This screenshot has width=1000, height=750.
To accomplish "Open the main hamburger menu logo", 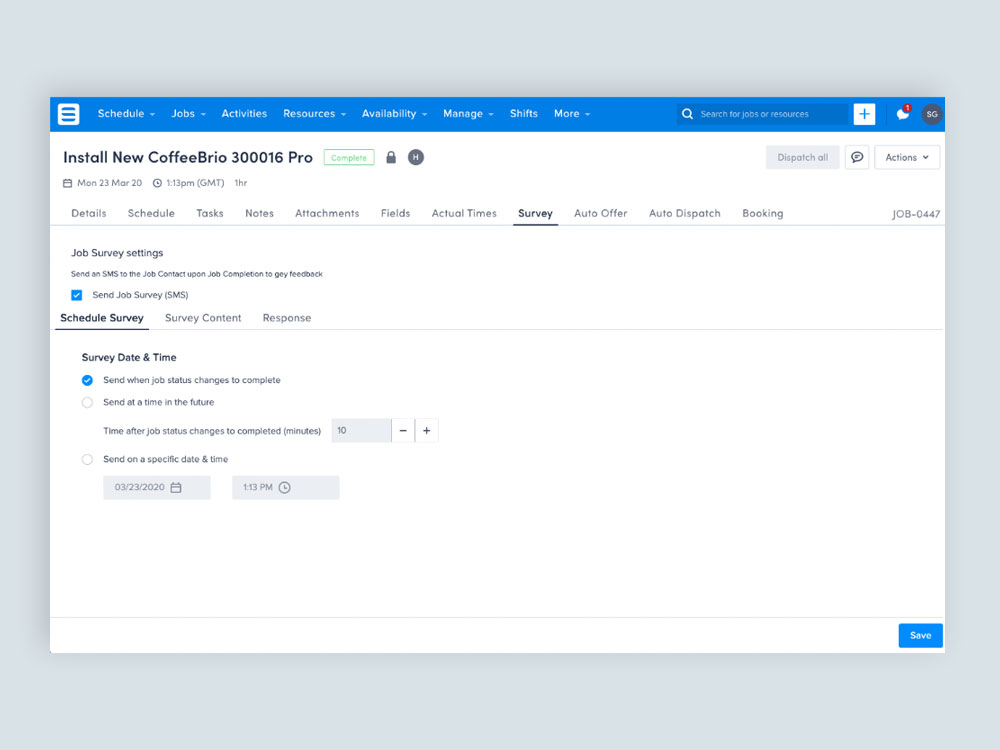I will pos(69,114).
